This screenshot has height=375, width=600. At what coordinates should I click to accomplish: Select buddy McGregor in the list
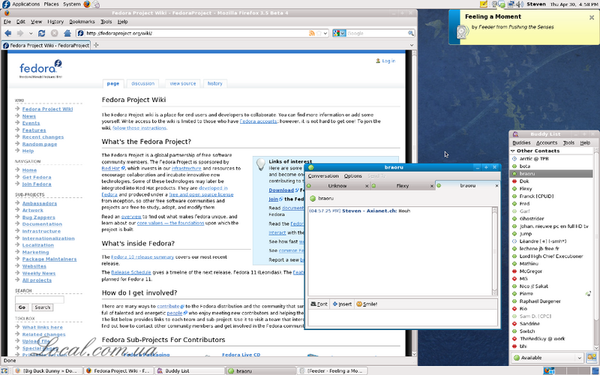531,271
